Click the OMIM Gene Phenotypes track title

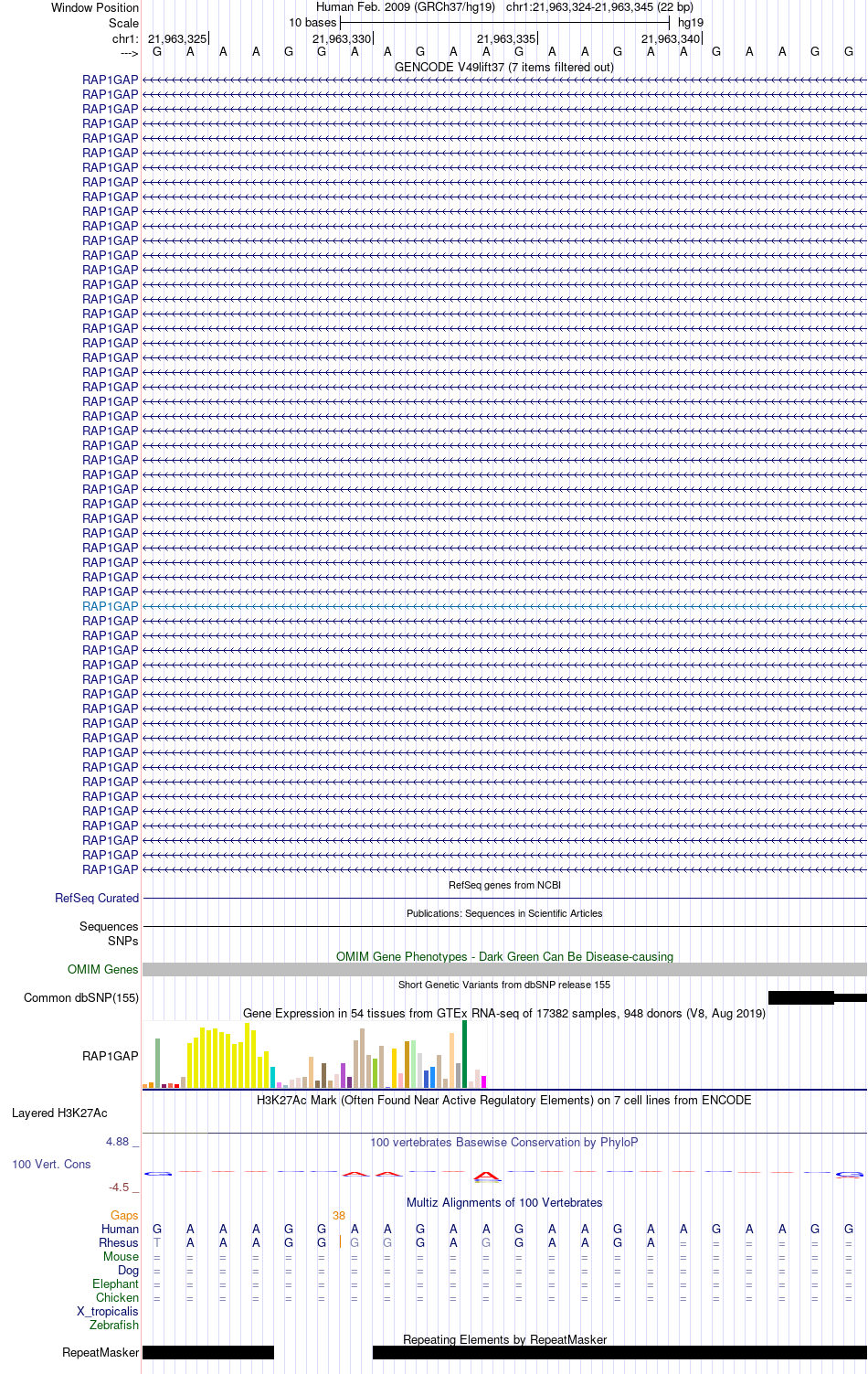pos(504,956)
